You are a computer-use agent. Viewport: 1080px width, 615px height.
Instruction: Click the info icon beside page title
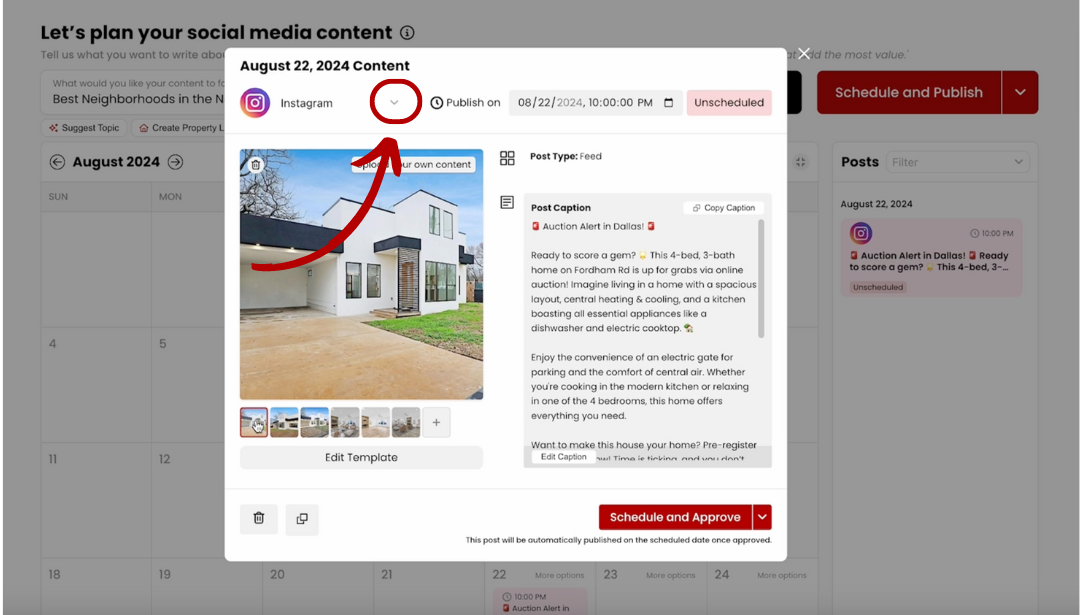pyautogui.click(x=407, y=32)
